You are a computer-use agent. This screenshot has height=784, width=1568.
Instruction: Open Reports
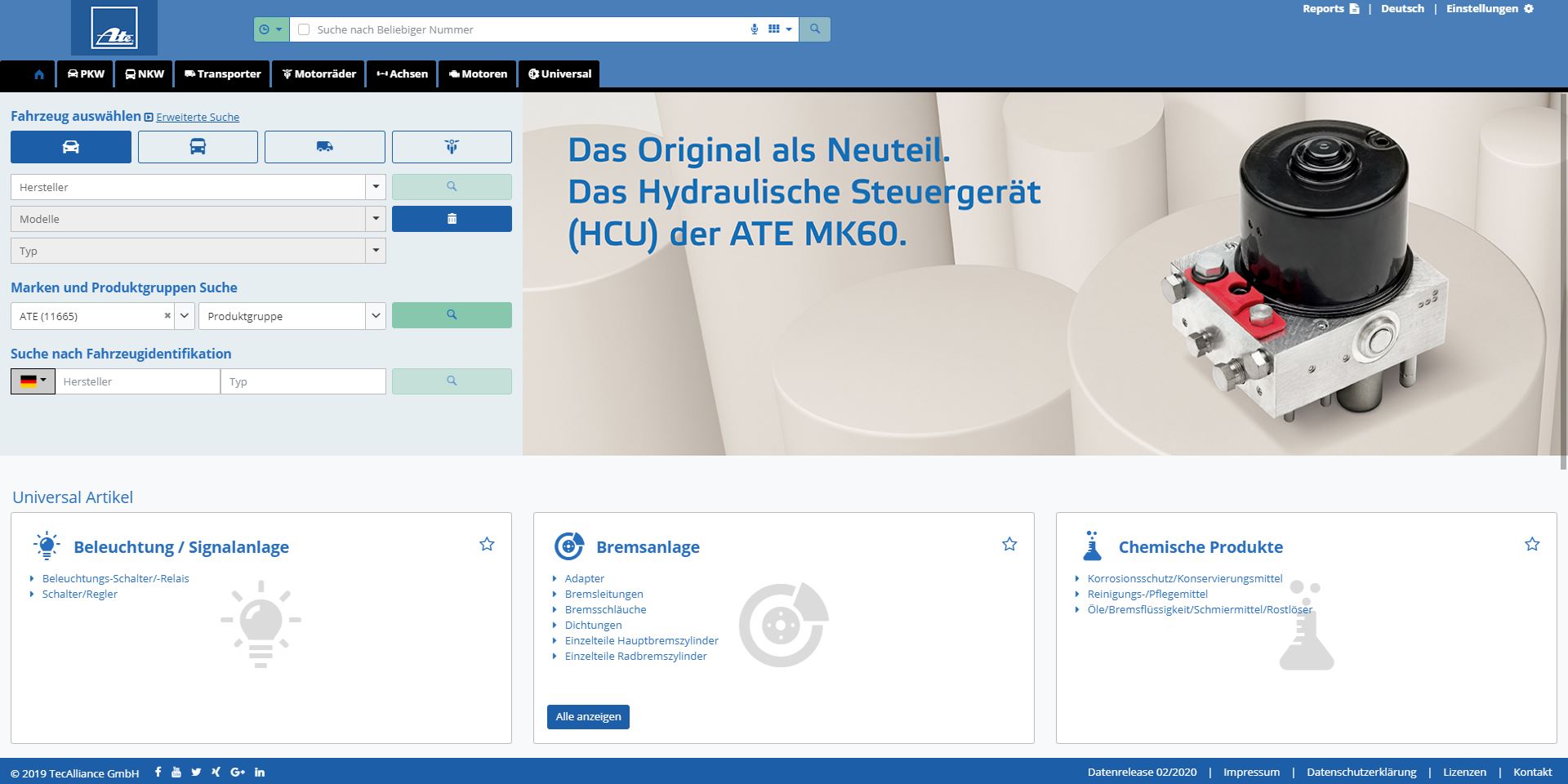point(1331,9)
